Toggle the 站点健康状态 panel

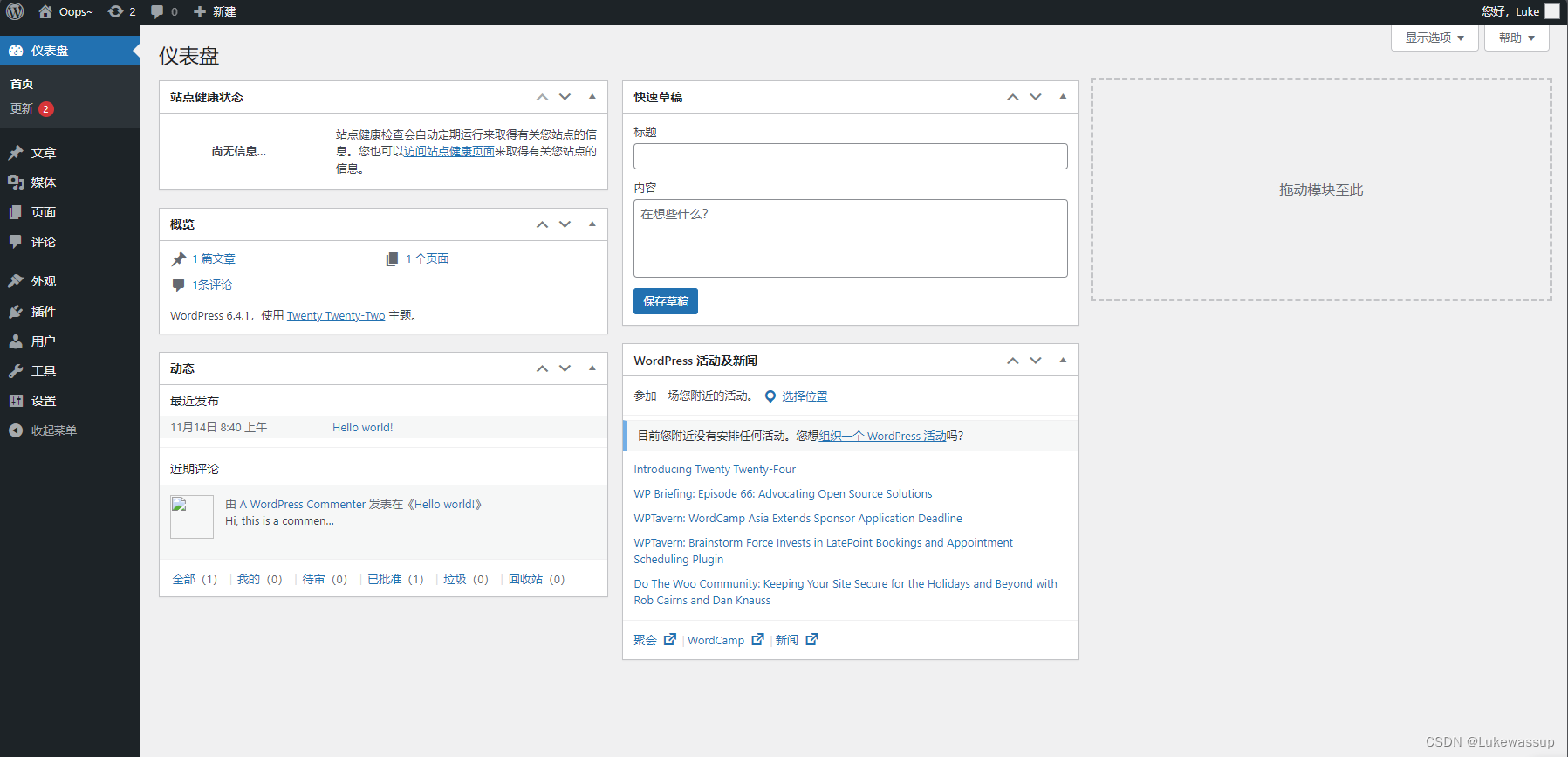click(592, 97)
